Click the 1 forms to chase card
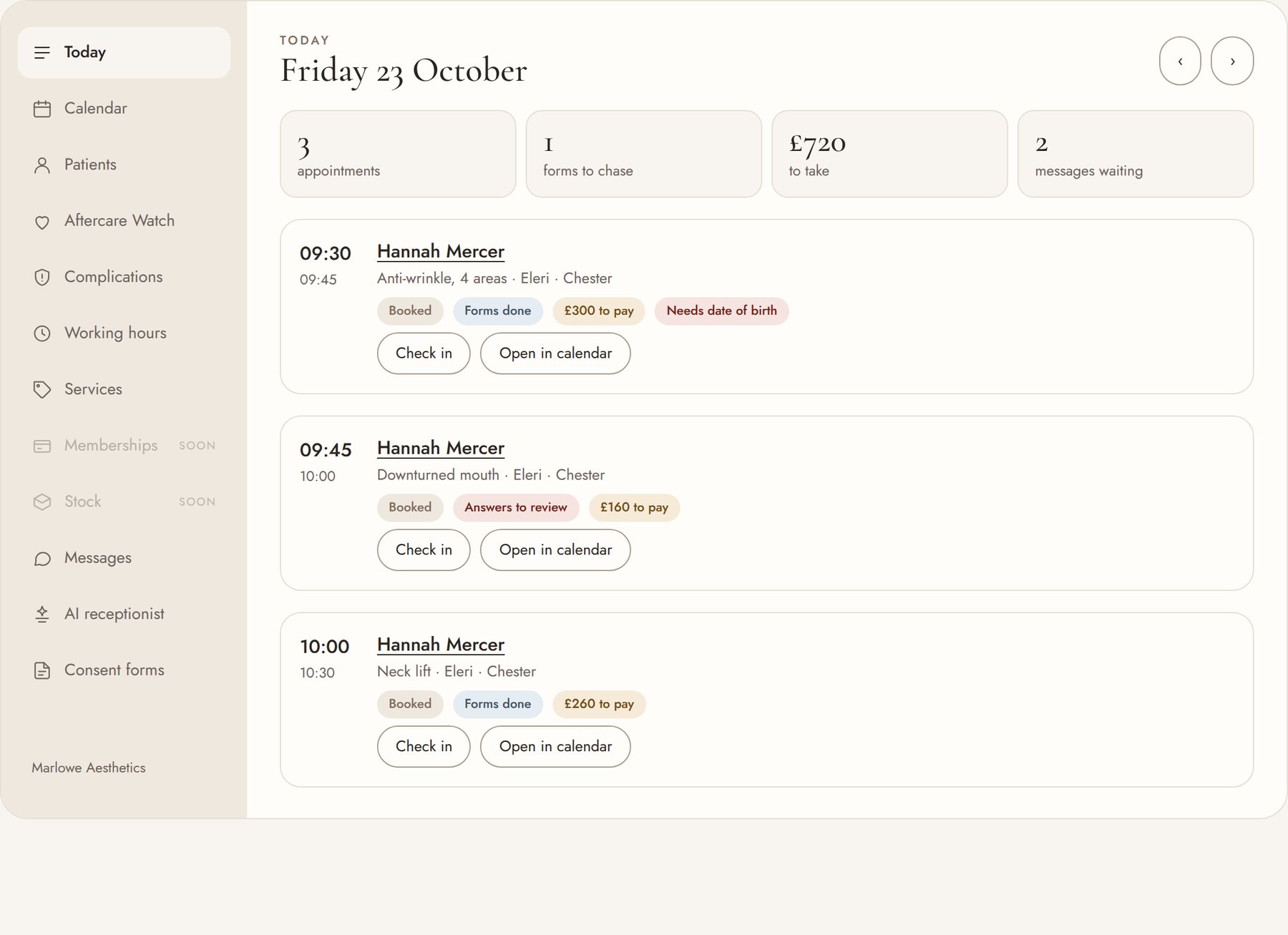 coord(644,154)
